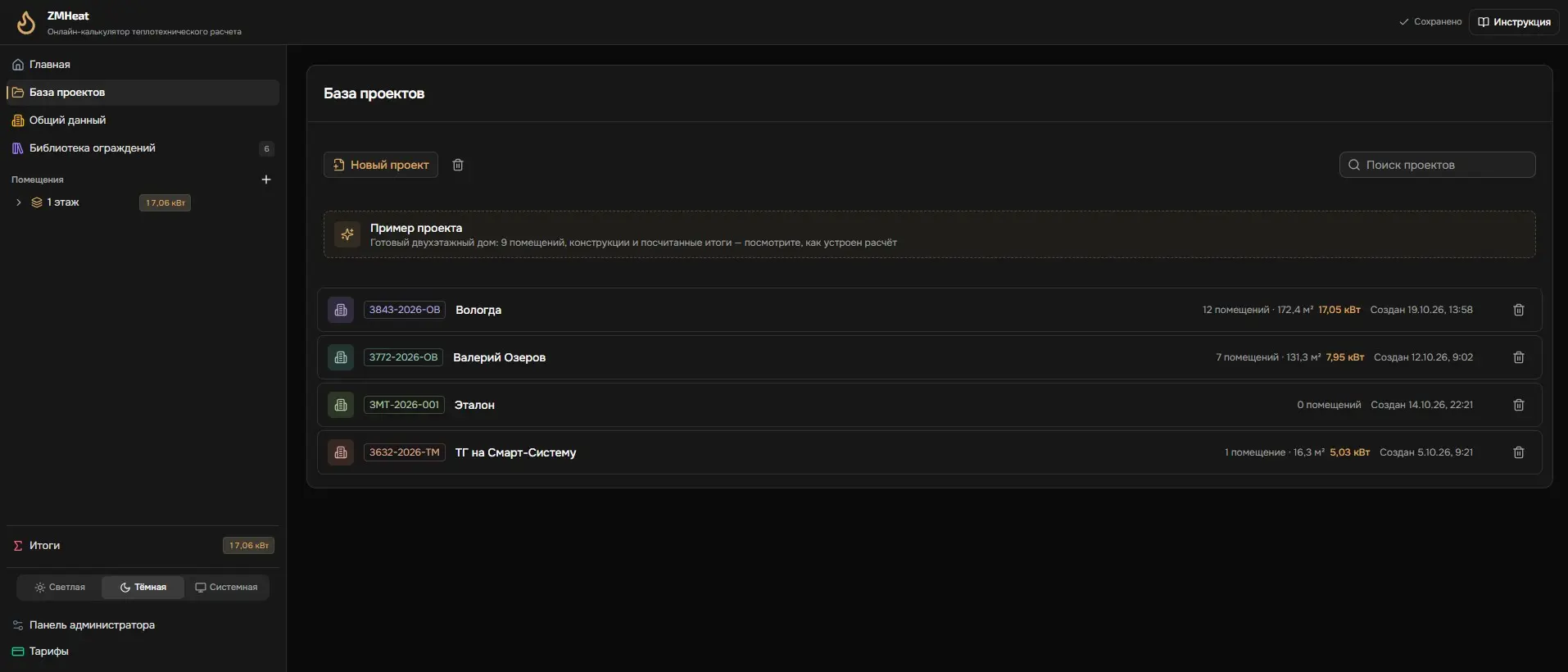The height and width of the screenshot is (672, 1568).
Task: Open the ТГ на Смарт-Систему project name
Action: [x=515, y=452]
